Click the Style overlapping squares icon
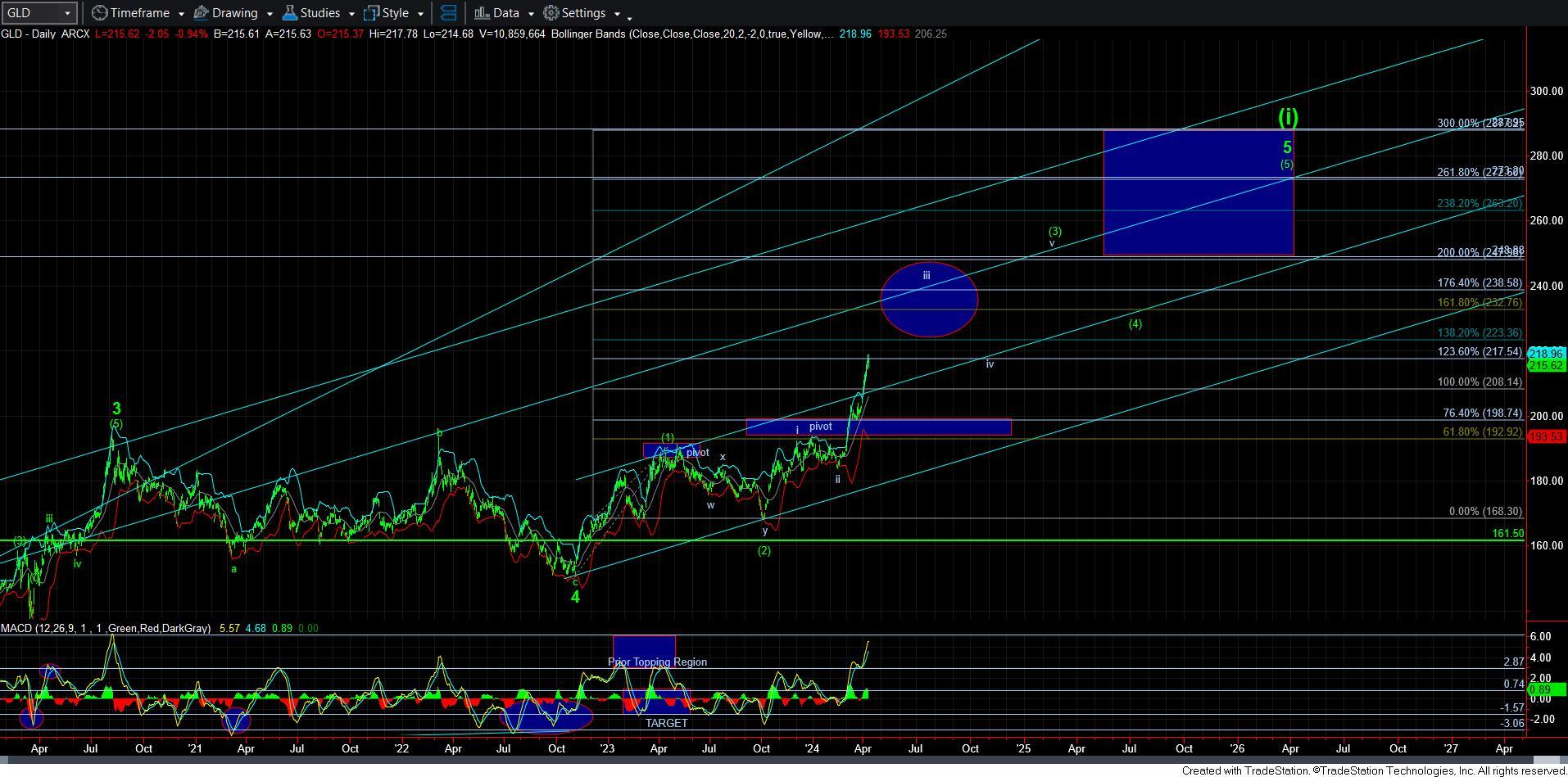 coord(371,13)
